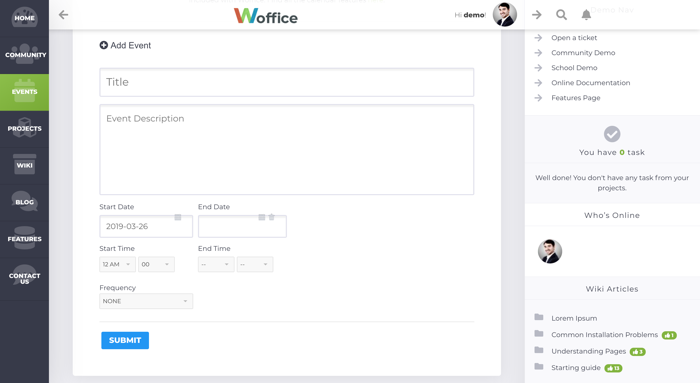This screenshot has height=383, width=700.
Task: Click the Submit button
Action: tap(125, 340)
